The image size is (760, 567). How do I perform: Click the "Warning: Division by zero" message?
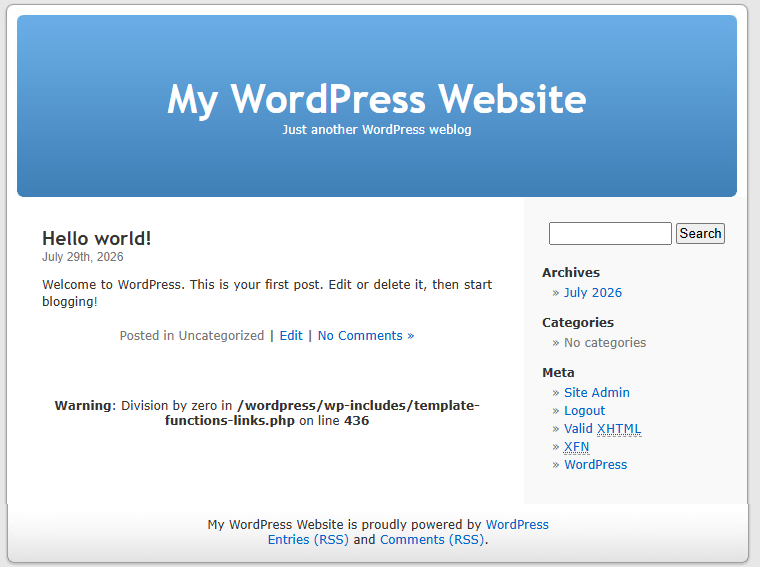click(267, 413)
